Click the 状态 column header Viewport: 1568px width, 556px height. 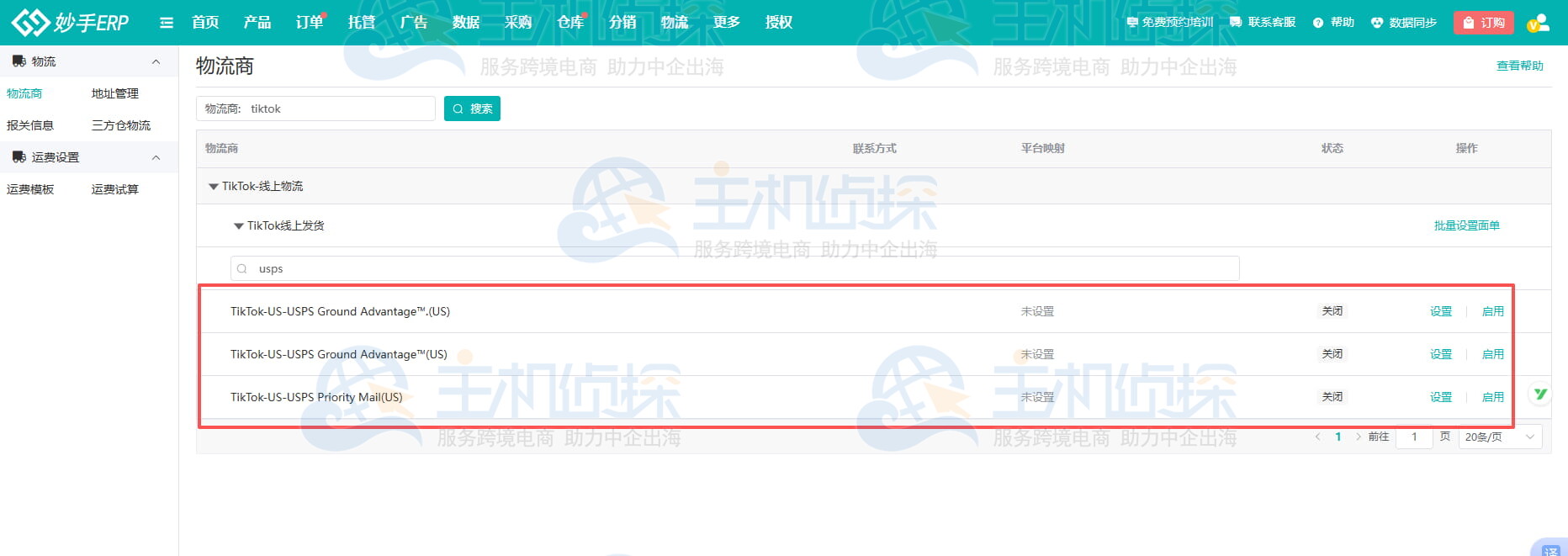point(1332,148)
